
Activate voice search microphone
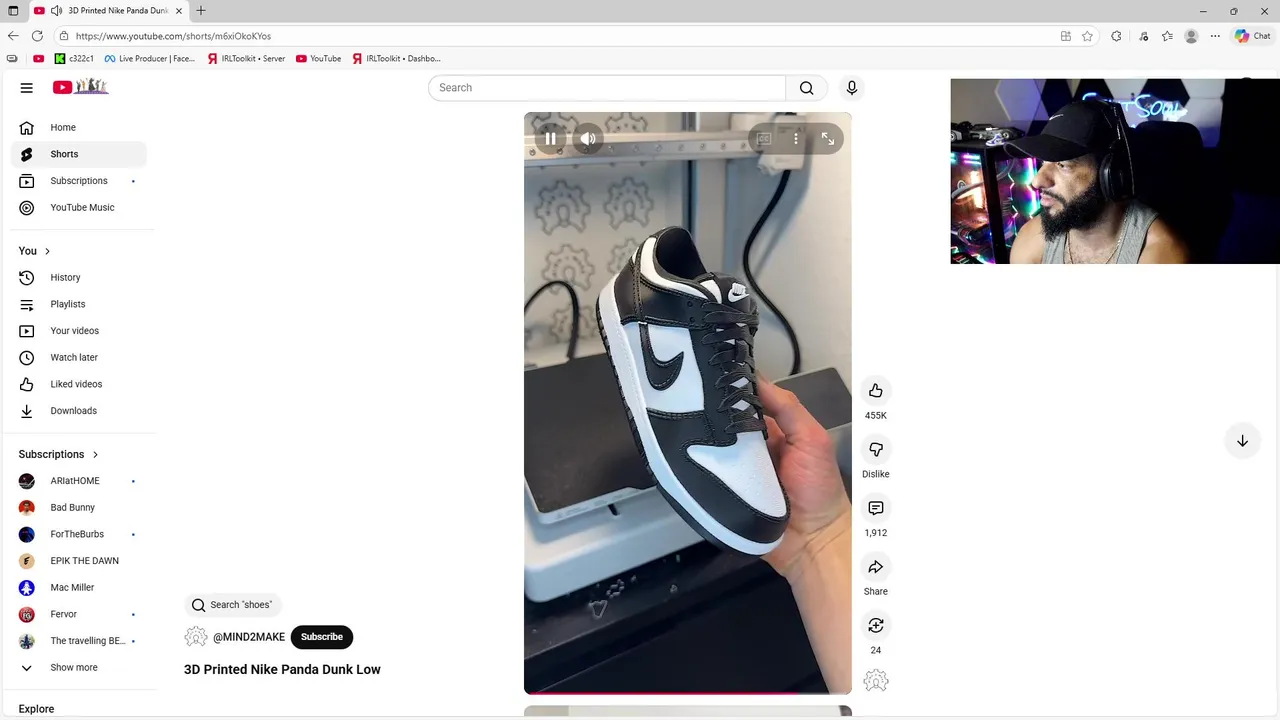pyautogui.click(x=852, y=88)
